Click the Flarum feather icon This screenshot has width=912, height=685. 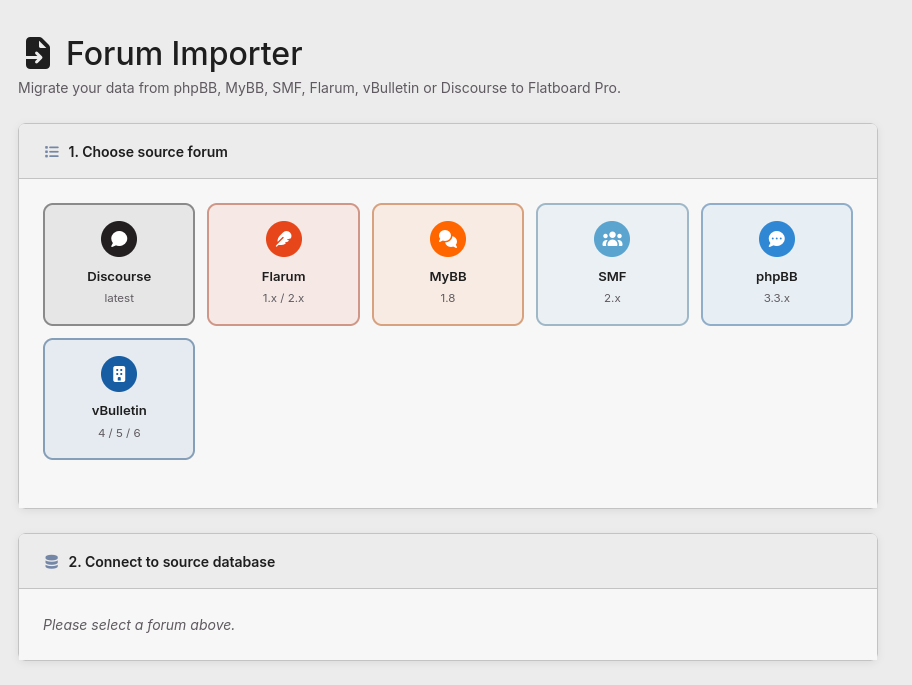click(283, 239)
